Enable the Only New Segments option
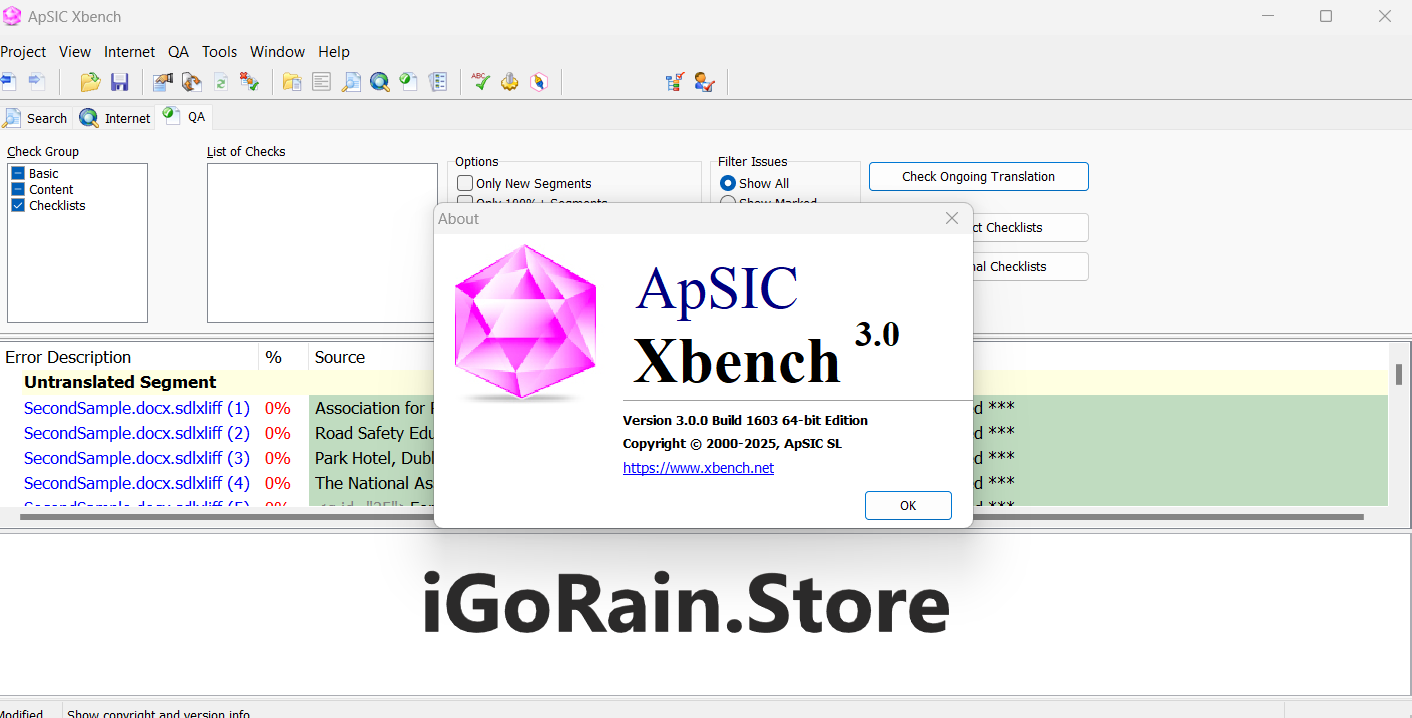The height and width of the screenshot is (718, 1412). 465,183
